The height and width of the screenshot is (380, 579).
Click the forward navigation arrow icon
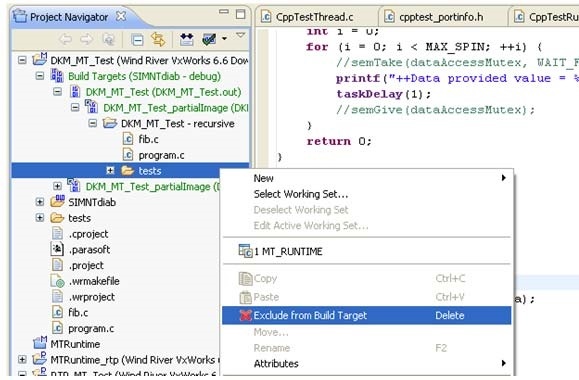coord(86,39)
